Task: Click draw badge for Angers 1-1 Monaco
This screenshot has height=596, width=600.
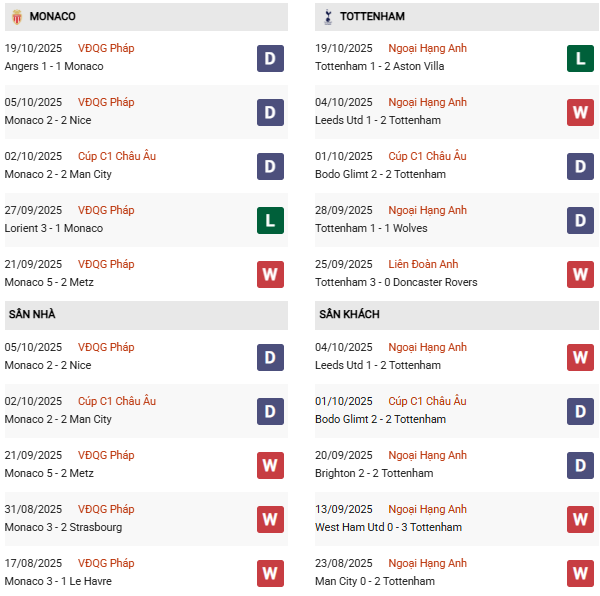Action: (270, 58)
